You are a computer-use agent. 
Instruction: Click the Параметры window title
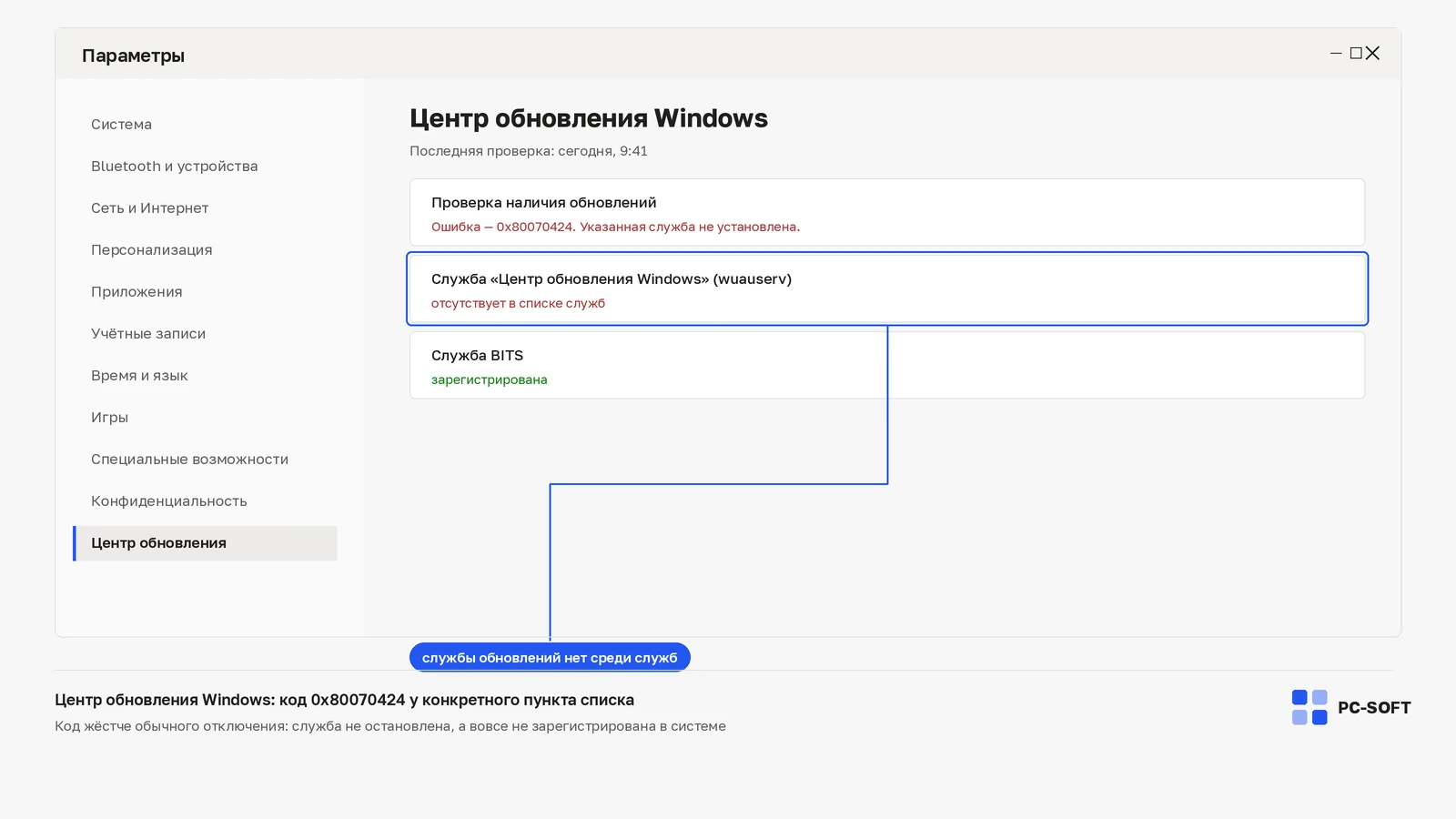[133, 56]
